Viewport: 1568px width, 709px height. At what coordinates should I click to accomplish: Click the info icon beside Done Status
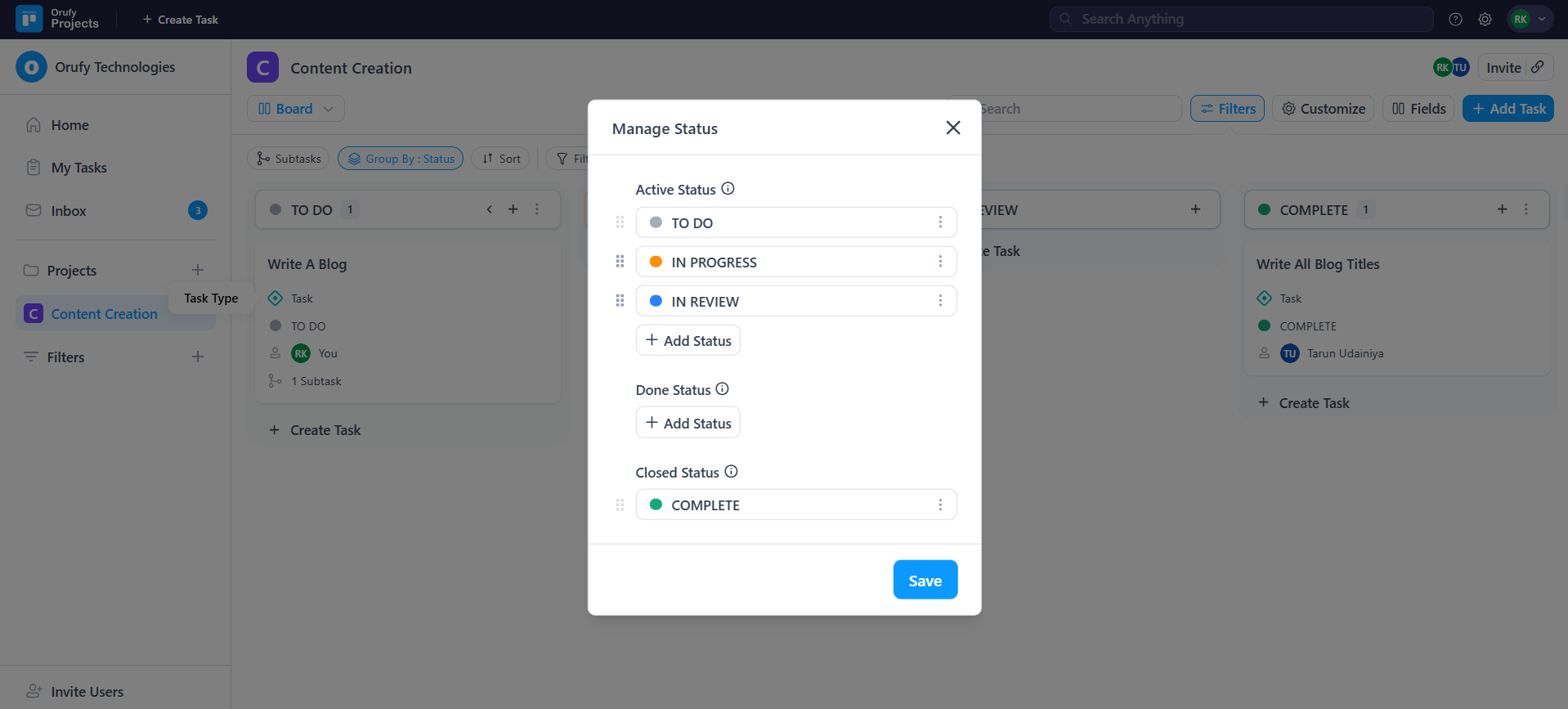(722, 389)
